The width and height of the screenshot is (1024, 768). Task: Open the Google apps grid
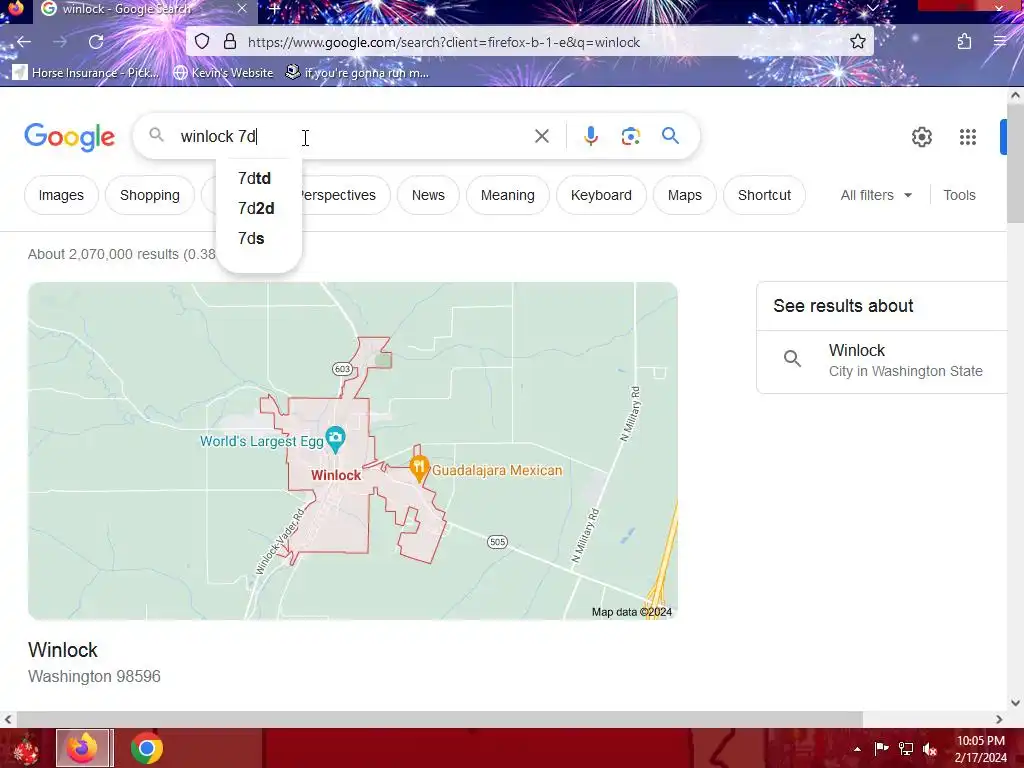click(967, 137)
